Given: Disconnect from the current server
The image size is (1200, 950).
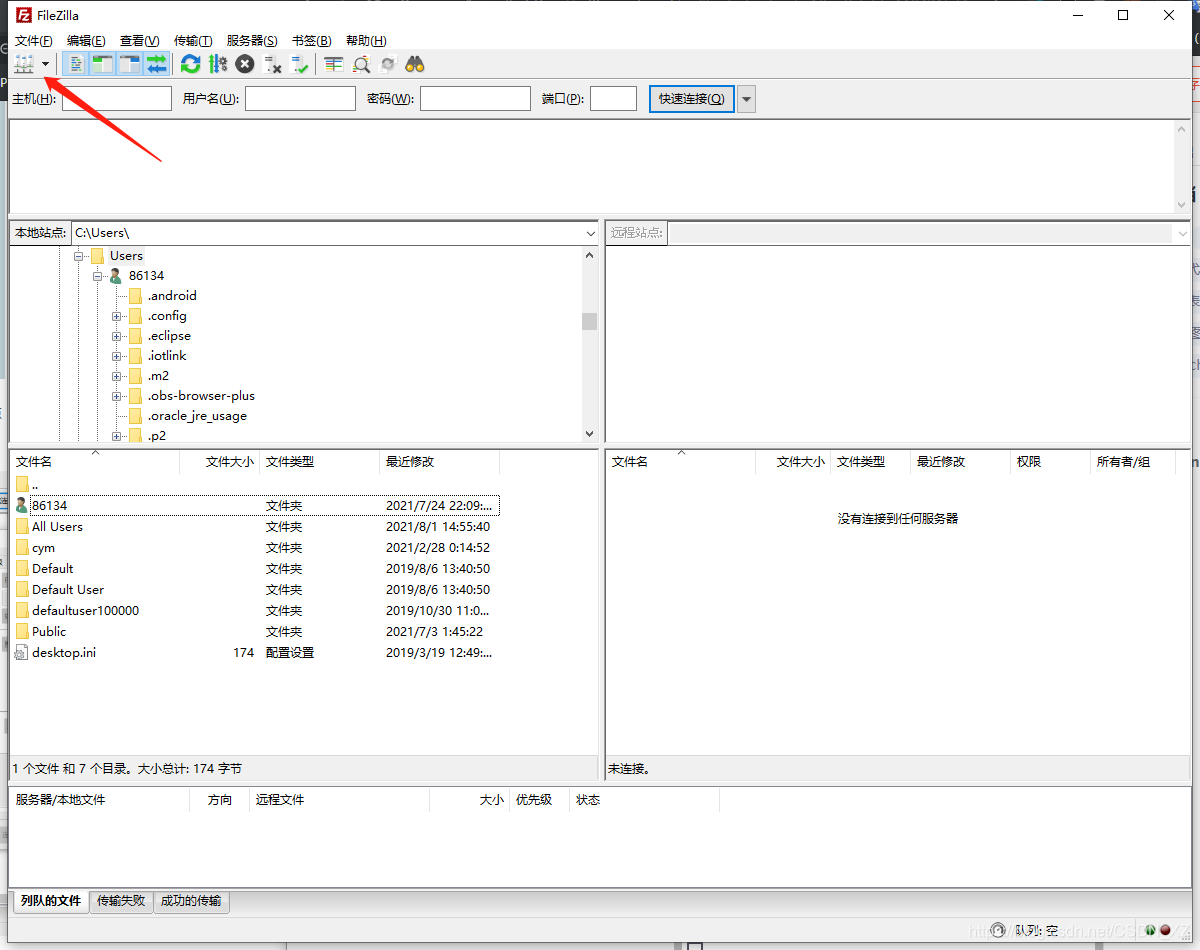Looking at the screenshot, I should (272, 64).
